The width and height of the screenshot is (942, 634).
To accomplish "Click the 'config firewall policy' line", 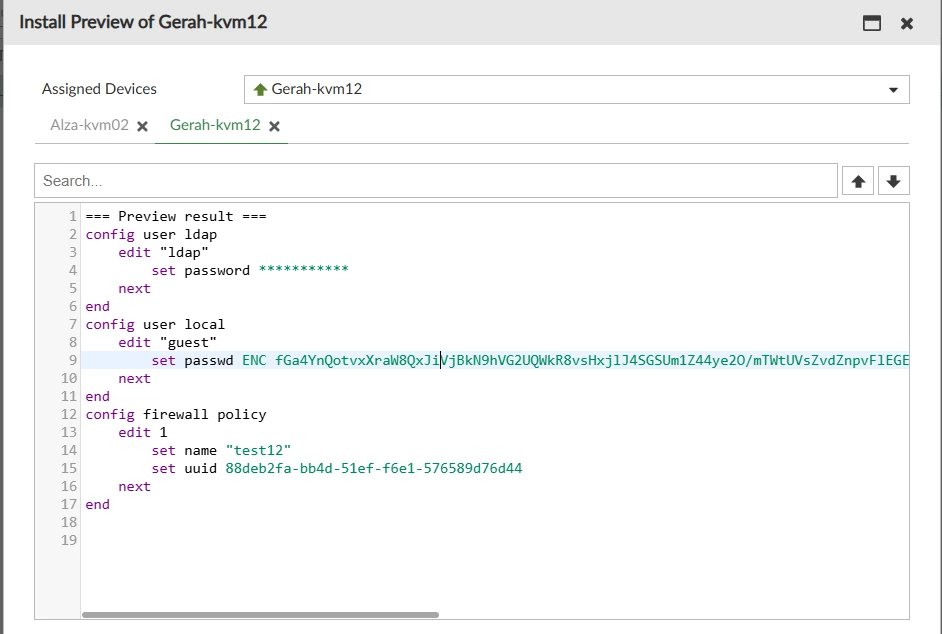I will click(x=176, y=415).
